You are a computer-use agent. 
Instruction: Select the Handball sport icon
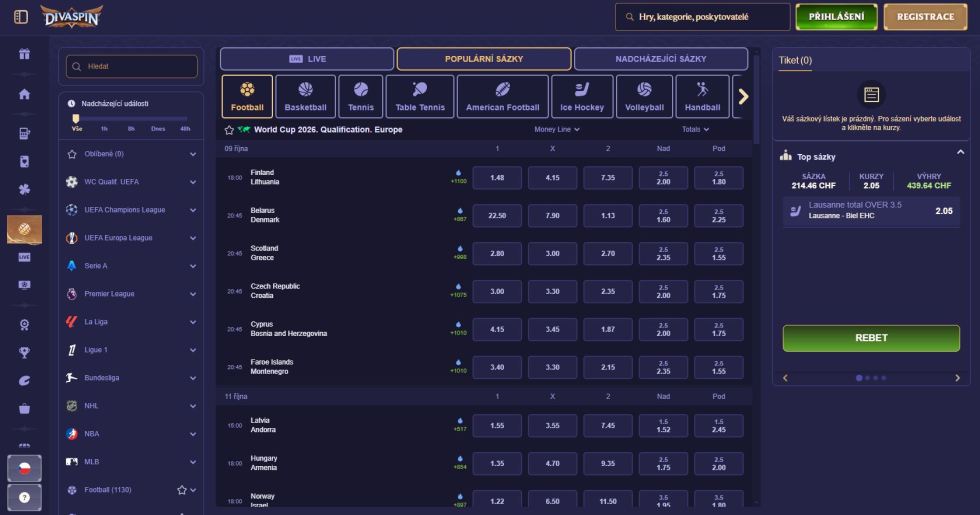pos(702,96)
